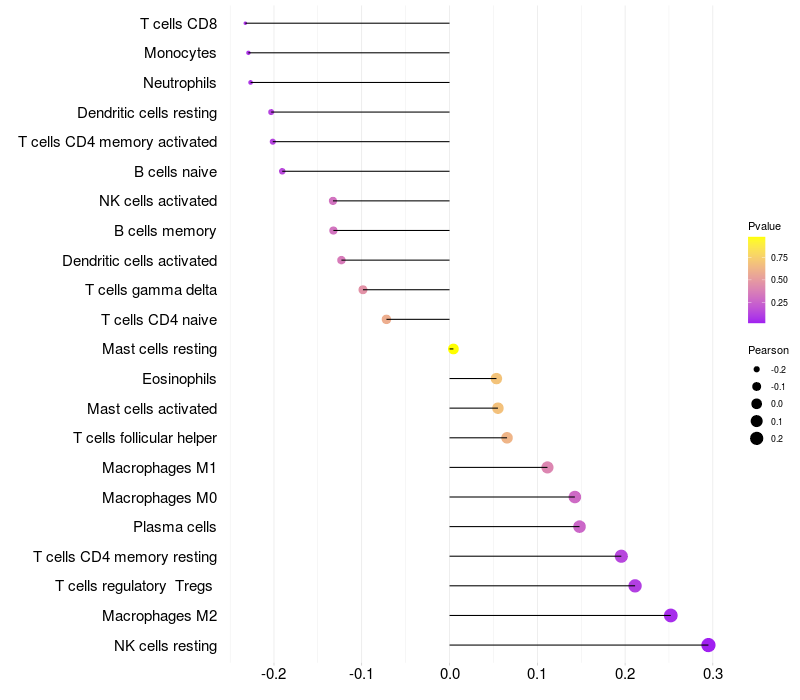Click the NK cells resting data point
The height and width of the screenshot is (700, 800).
coord(708,645)
